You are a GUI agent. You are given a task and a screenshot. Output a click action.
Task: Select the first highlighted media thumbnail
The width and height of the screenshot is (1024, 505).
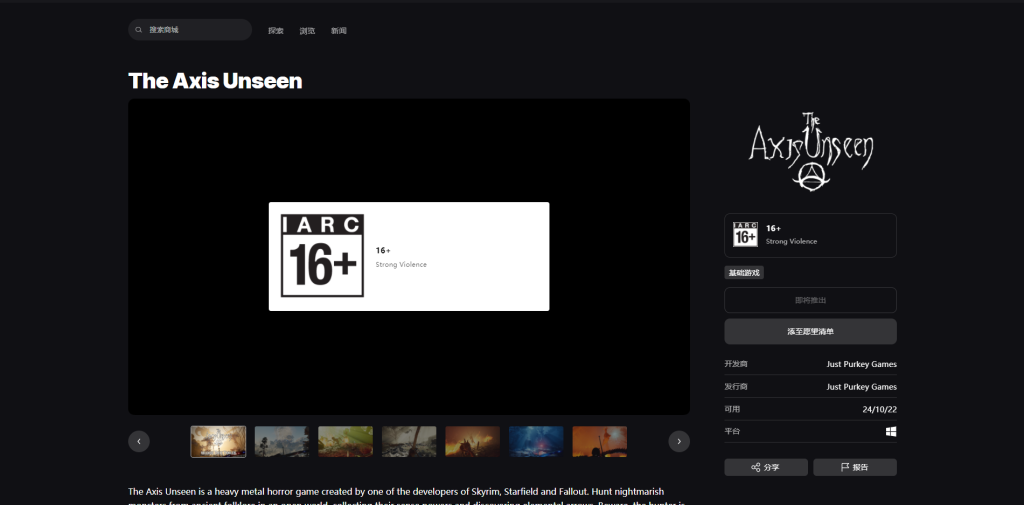[218, 442]
